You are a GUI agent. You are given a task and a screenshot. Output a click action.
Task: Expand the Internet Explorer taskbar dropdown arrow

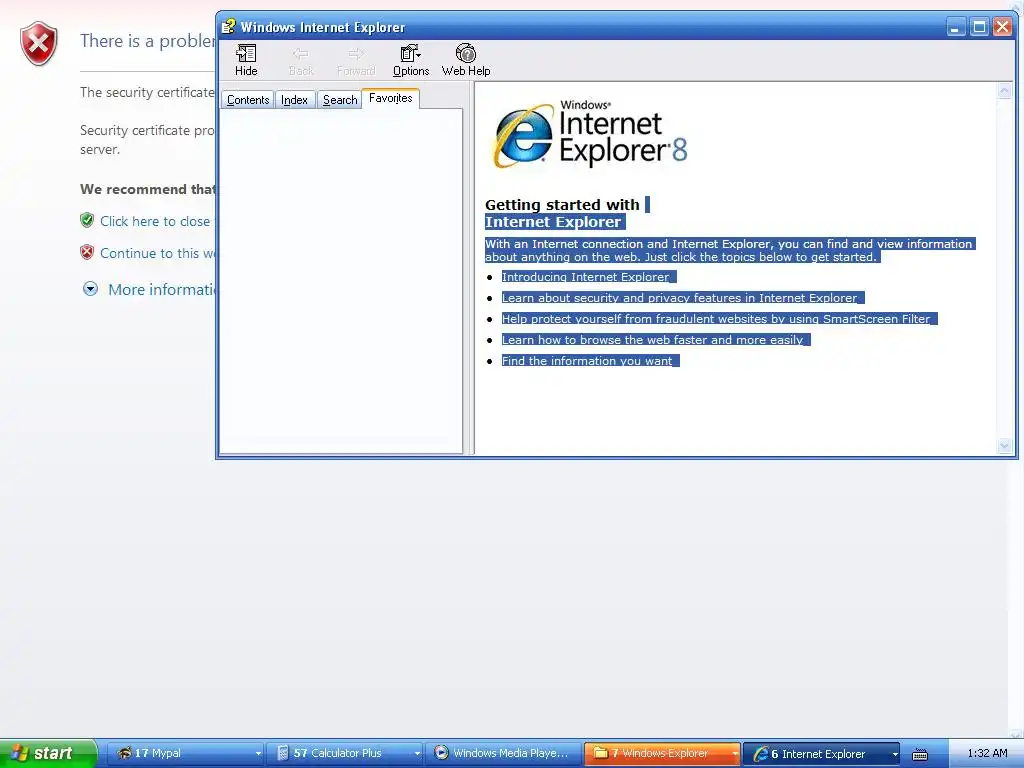[895, 754]
